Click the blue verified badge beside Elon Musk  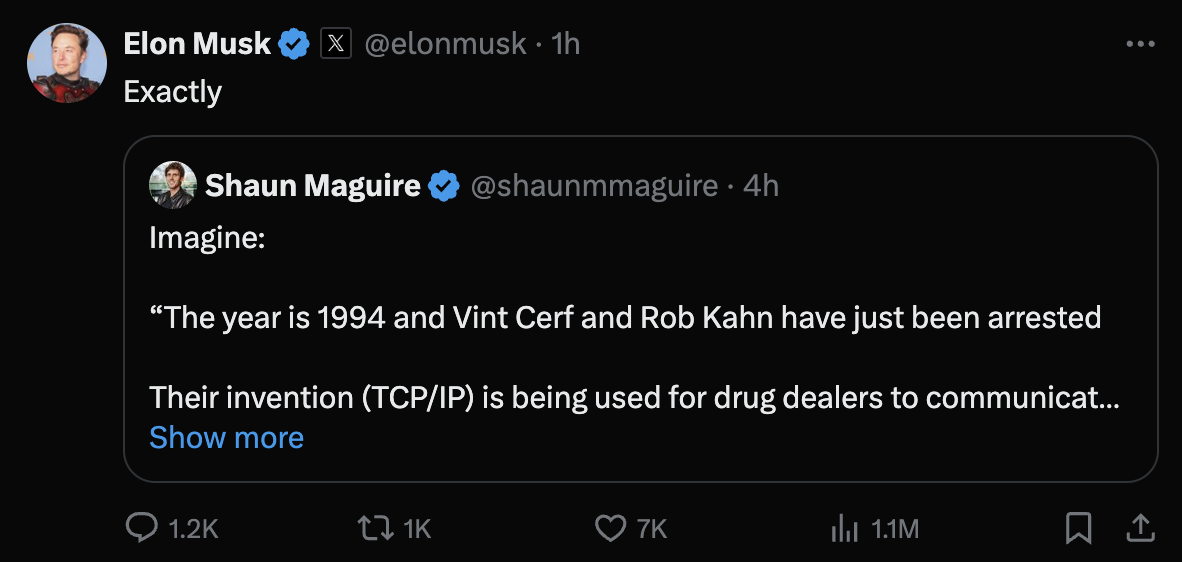(x=294, y=44)
